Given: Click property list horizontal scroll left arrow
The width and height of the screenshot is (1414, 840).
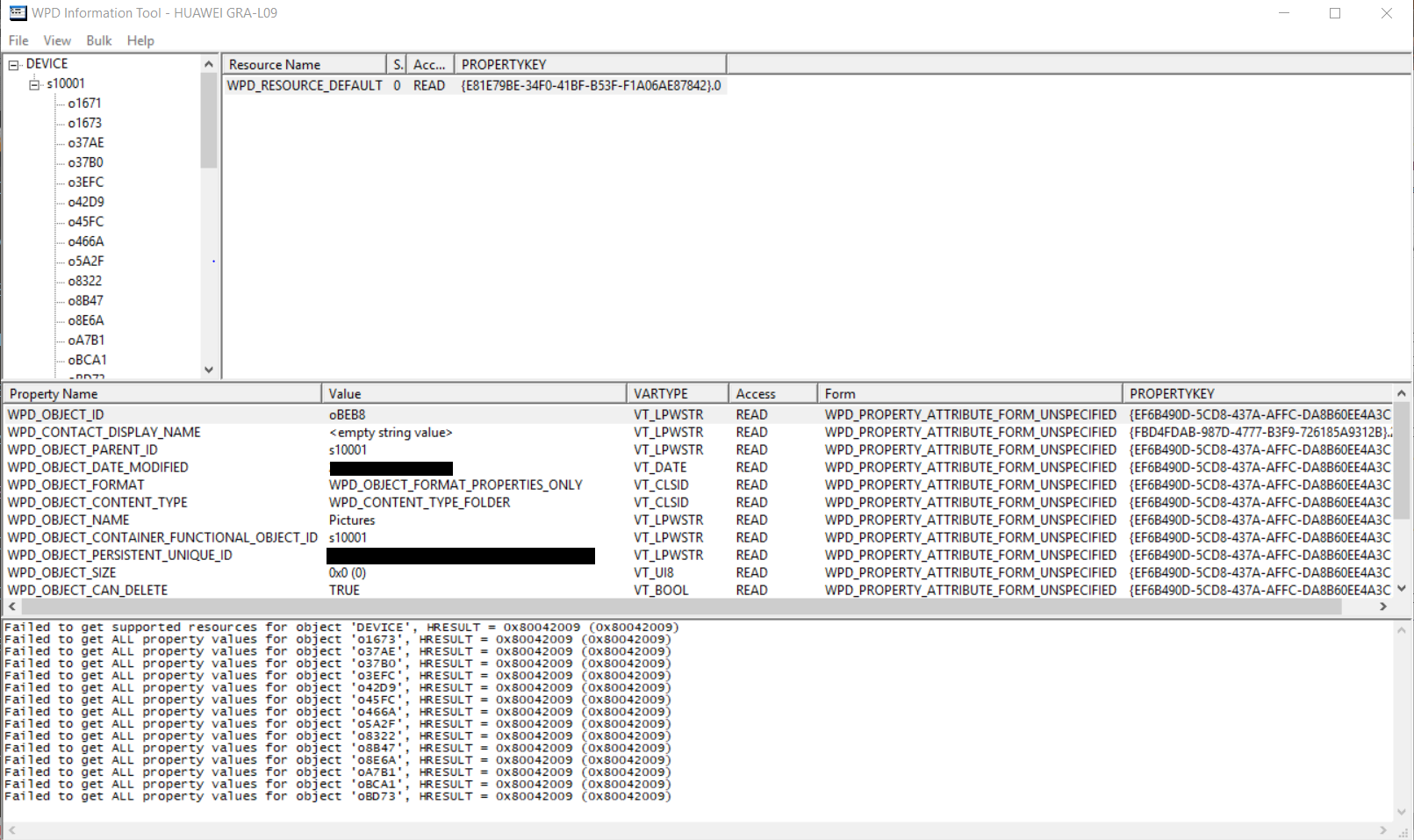Looking at the screenshot, I should [11, 607].
